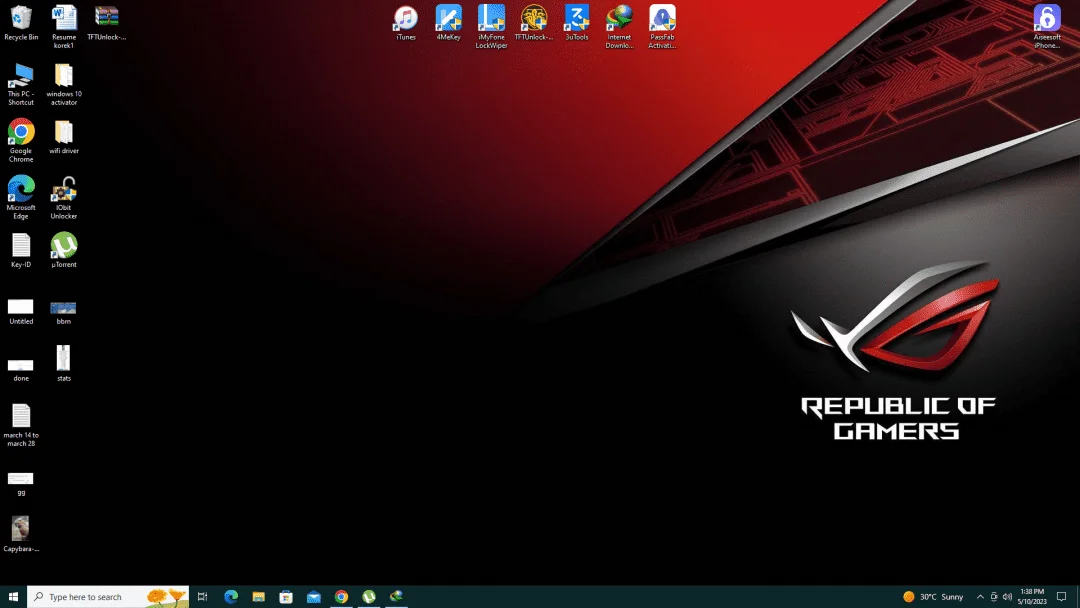Open the notification action center
Viewport: 1080px width, 608px height.
[x=1061, y=596]
